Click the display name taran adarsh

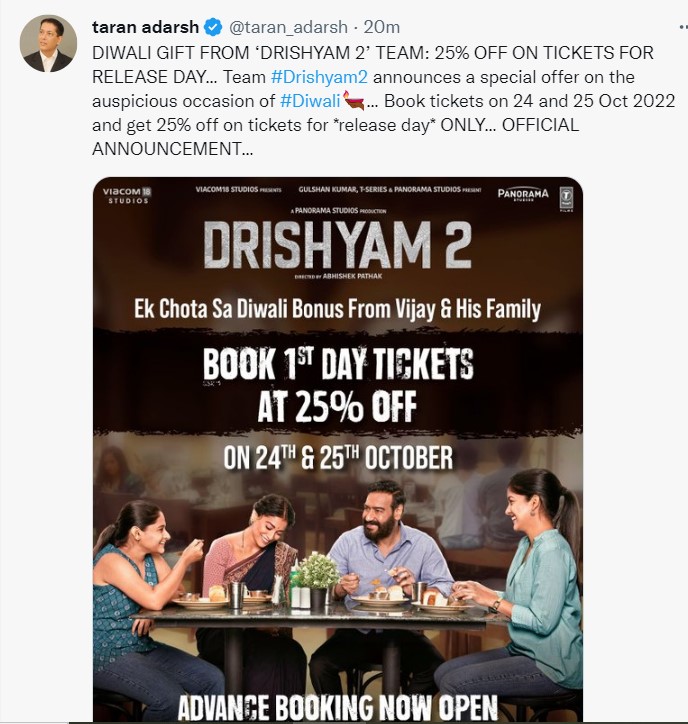(x=145, y=27)
